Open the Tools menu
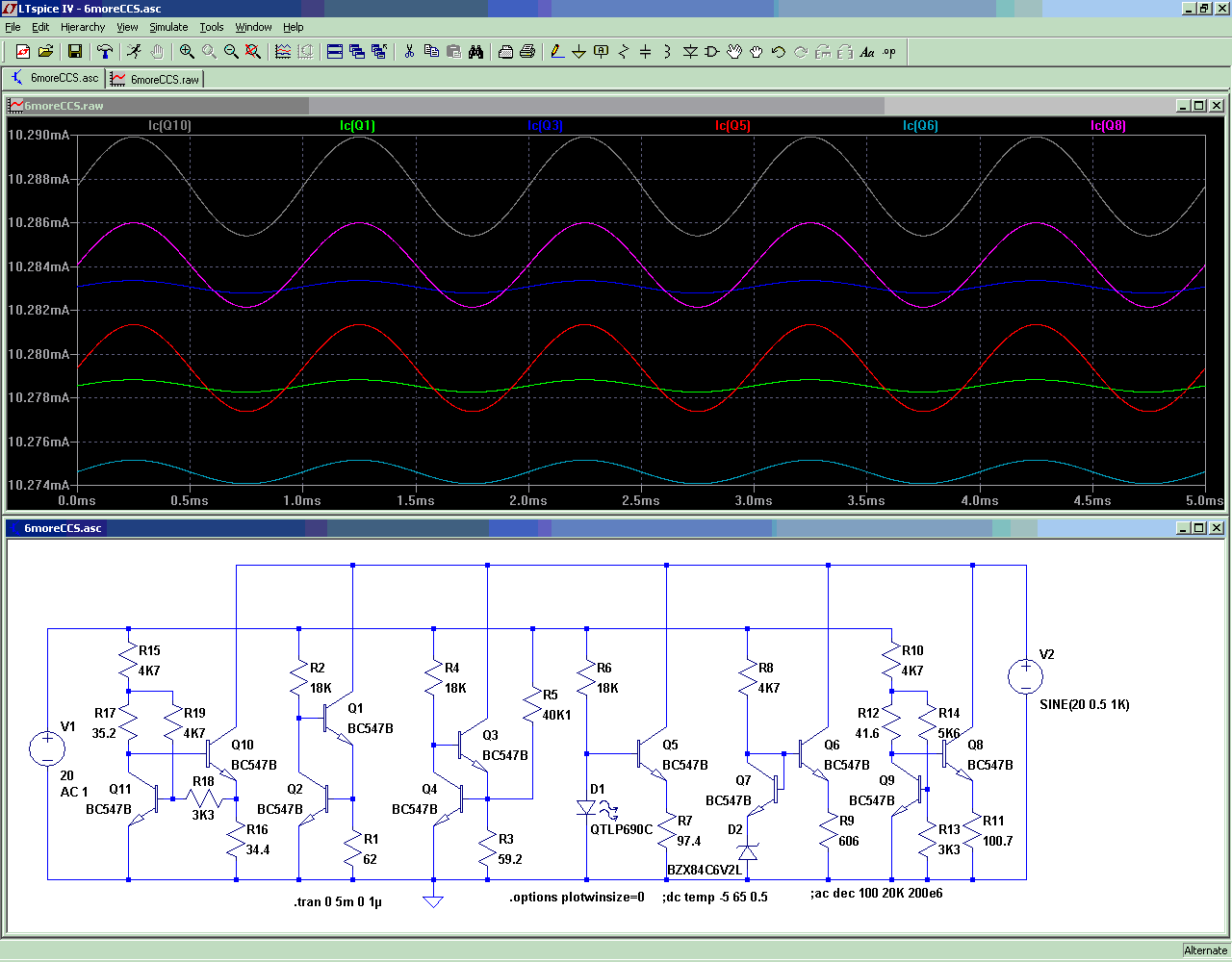This screenshot has width=1232, height=962. click(x=212, y=27)
